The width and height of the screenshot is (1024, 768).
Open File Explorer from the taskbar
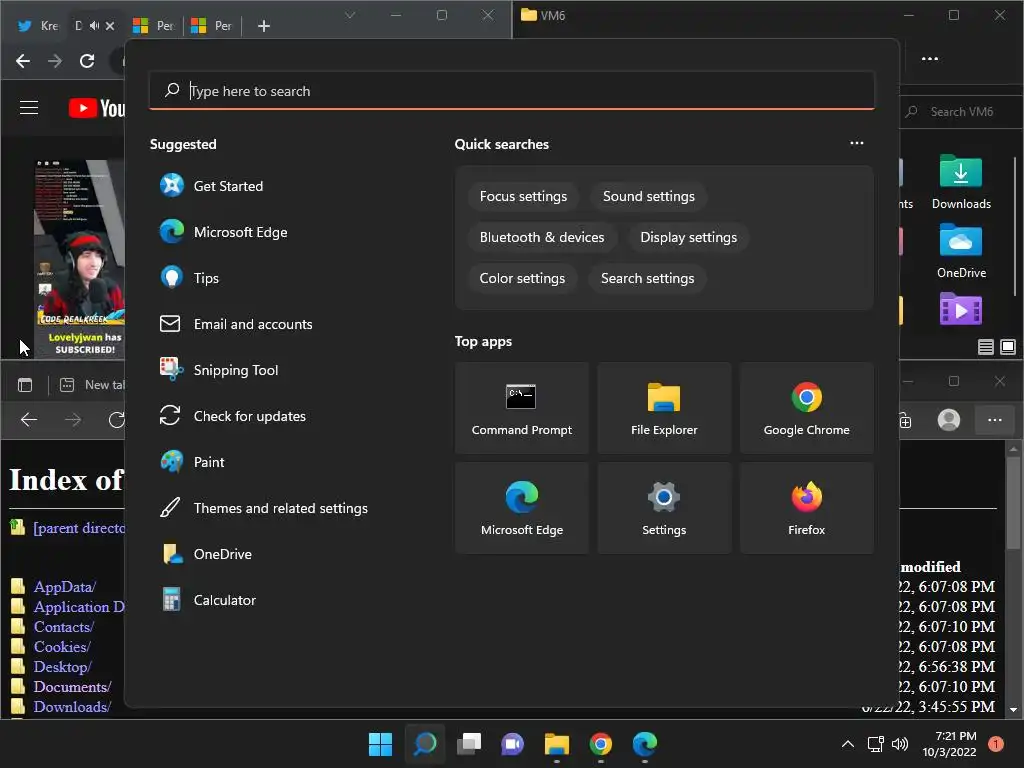[x=556, y=744]
